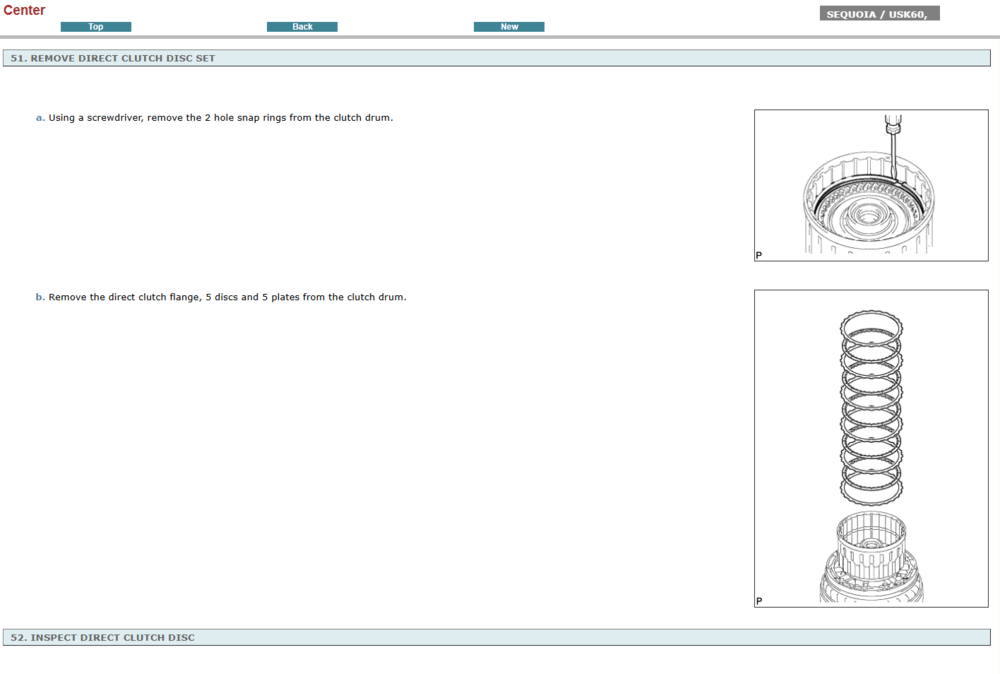Click the step letter a marker

point(40,118)
